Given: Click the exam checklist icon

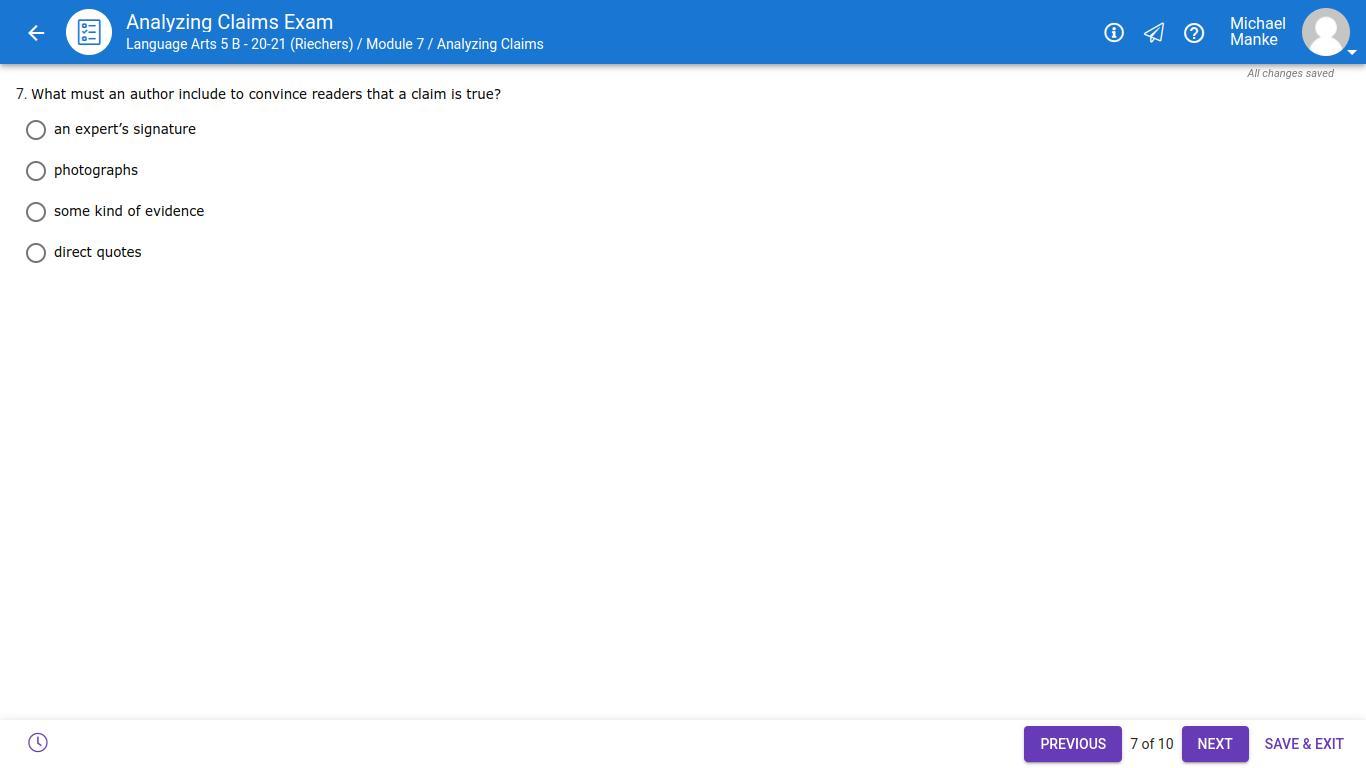Looking at the screenshot, I should (x=89, y=33).
